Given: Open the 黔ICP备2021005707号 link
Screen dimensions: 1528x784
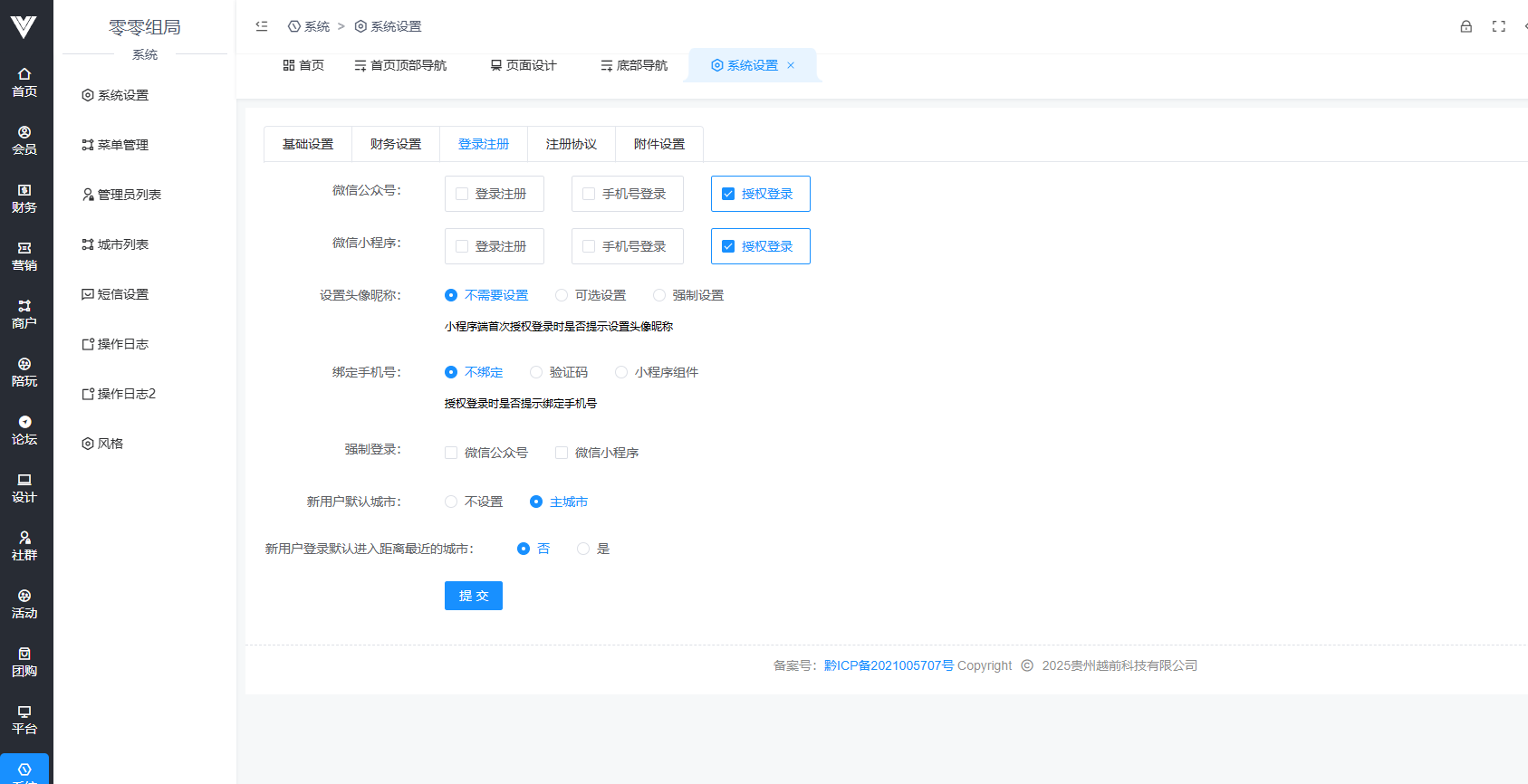Looking at the screenshot, I should coord(889,665).
